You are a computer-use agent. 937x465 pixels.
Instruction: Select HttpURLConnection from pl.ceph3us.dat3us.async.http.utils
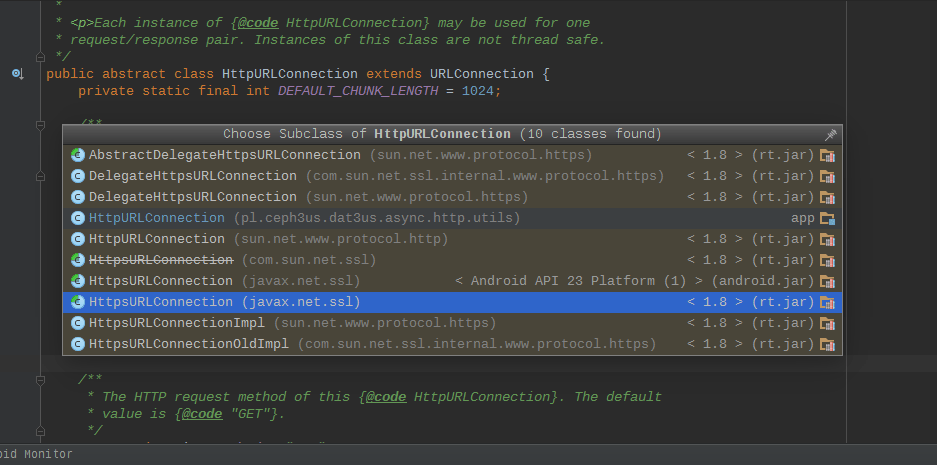pos(452,218)
